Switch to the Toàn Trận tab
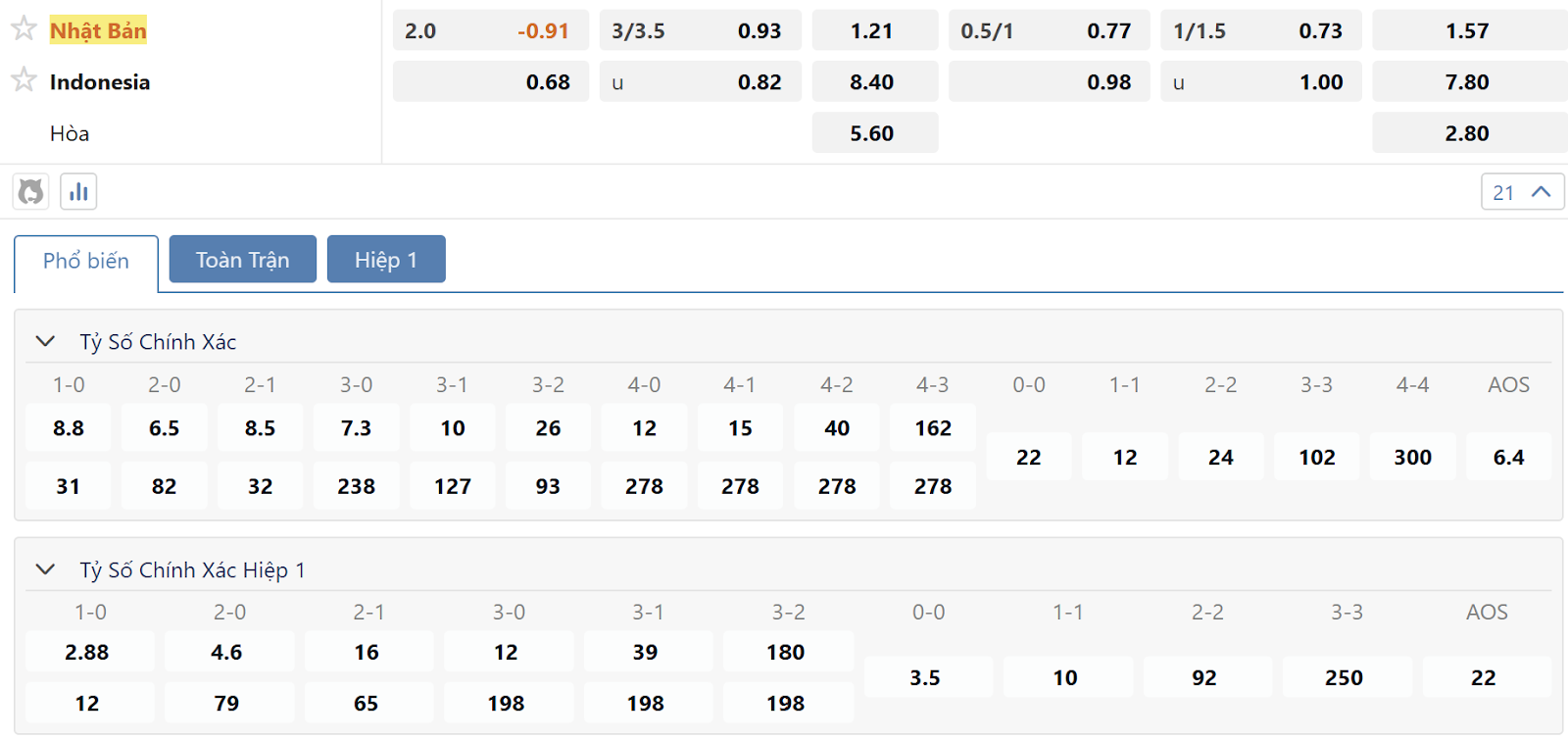The width and height of the screenshot is (1568, 740). [x=243, y=259]
